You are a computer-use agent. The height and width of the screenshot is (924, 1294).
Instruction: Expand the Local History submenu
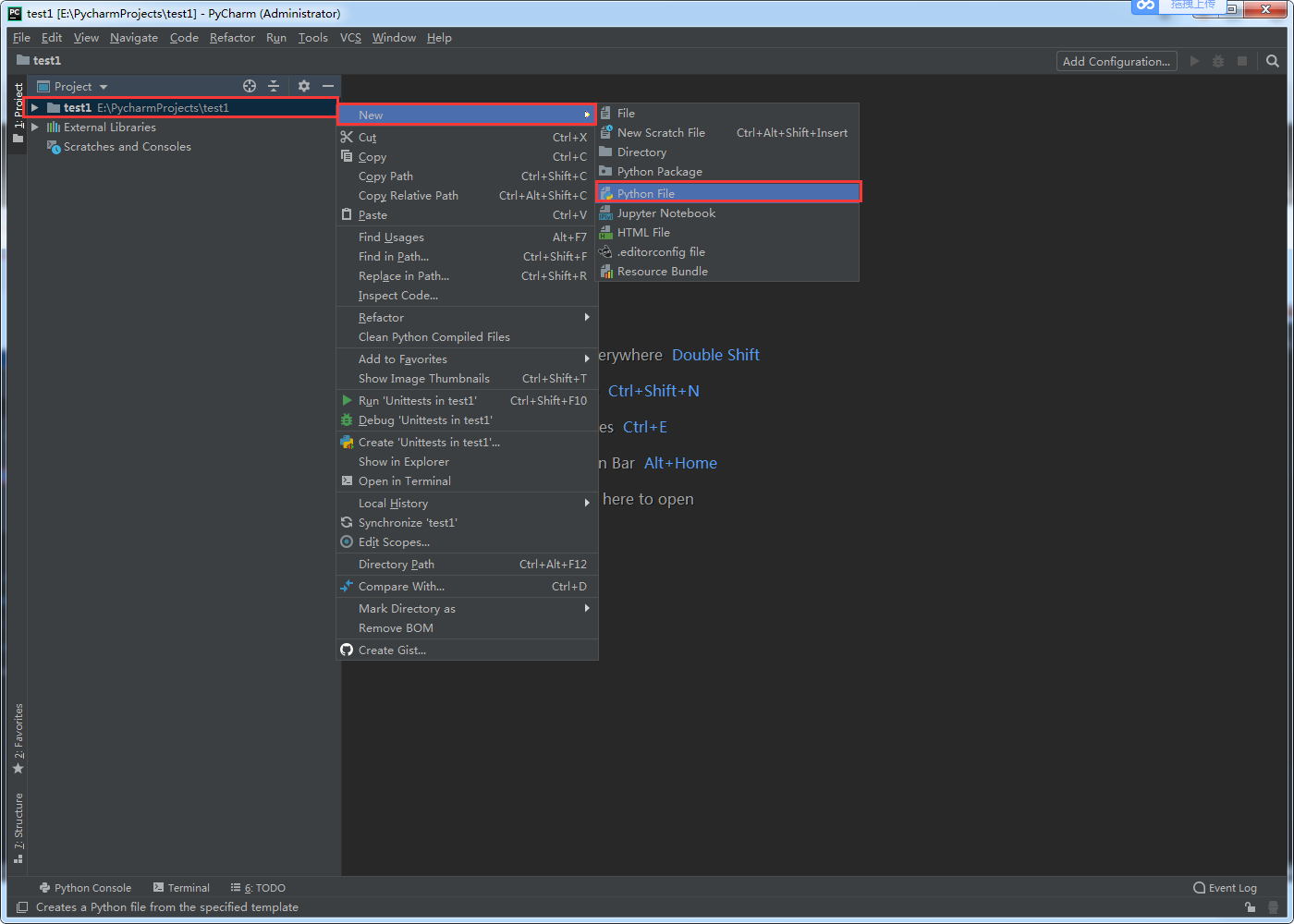(468, 503)
